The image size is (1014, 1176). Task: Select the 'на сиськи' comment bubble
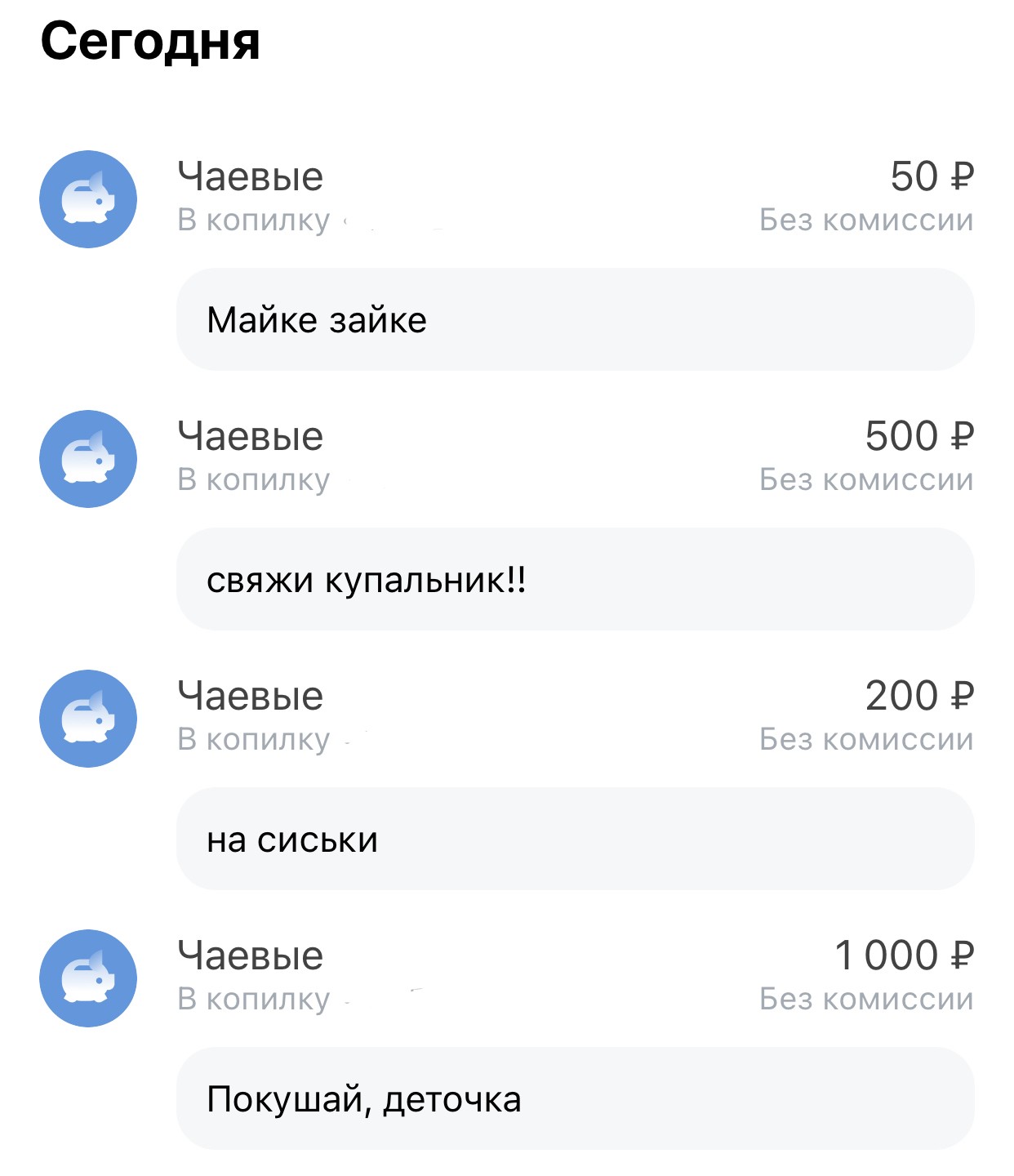click(575, 839)
